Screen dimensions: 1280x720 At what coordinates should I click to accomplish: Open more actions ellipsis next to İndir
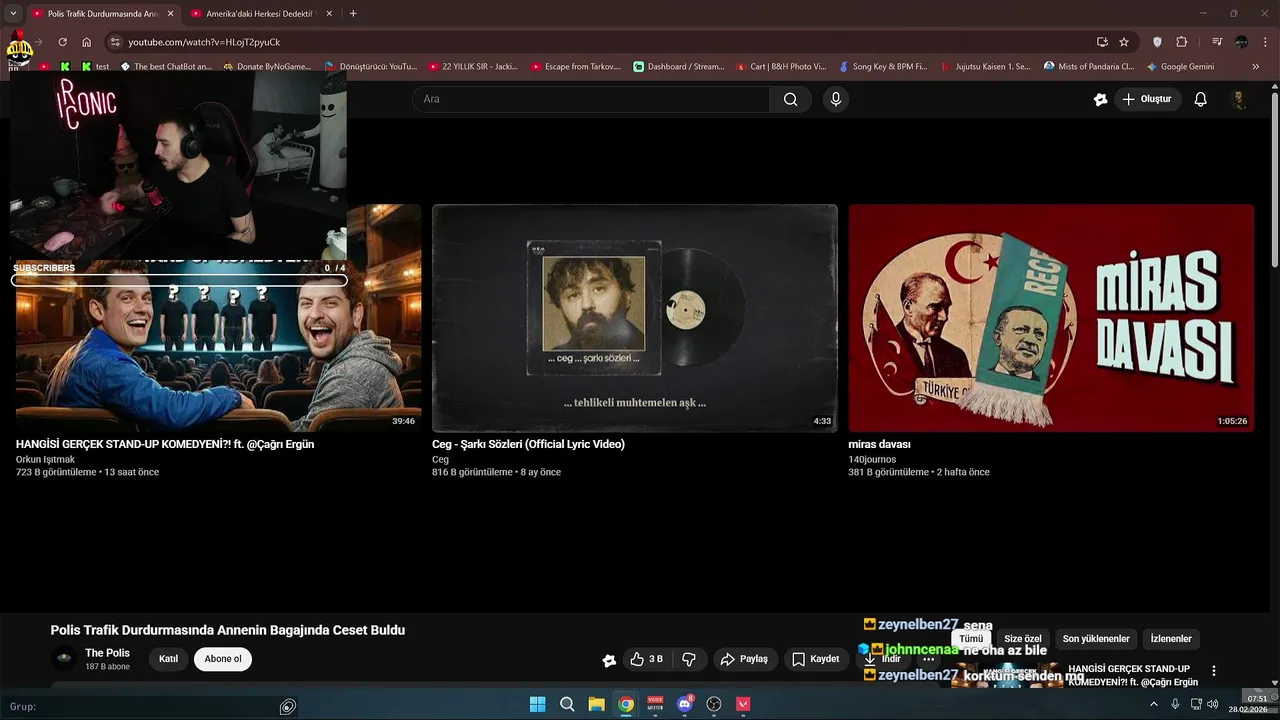pyautogui.click(x=929, y=659)
